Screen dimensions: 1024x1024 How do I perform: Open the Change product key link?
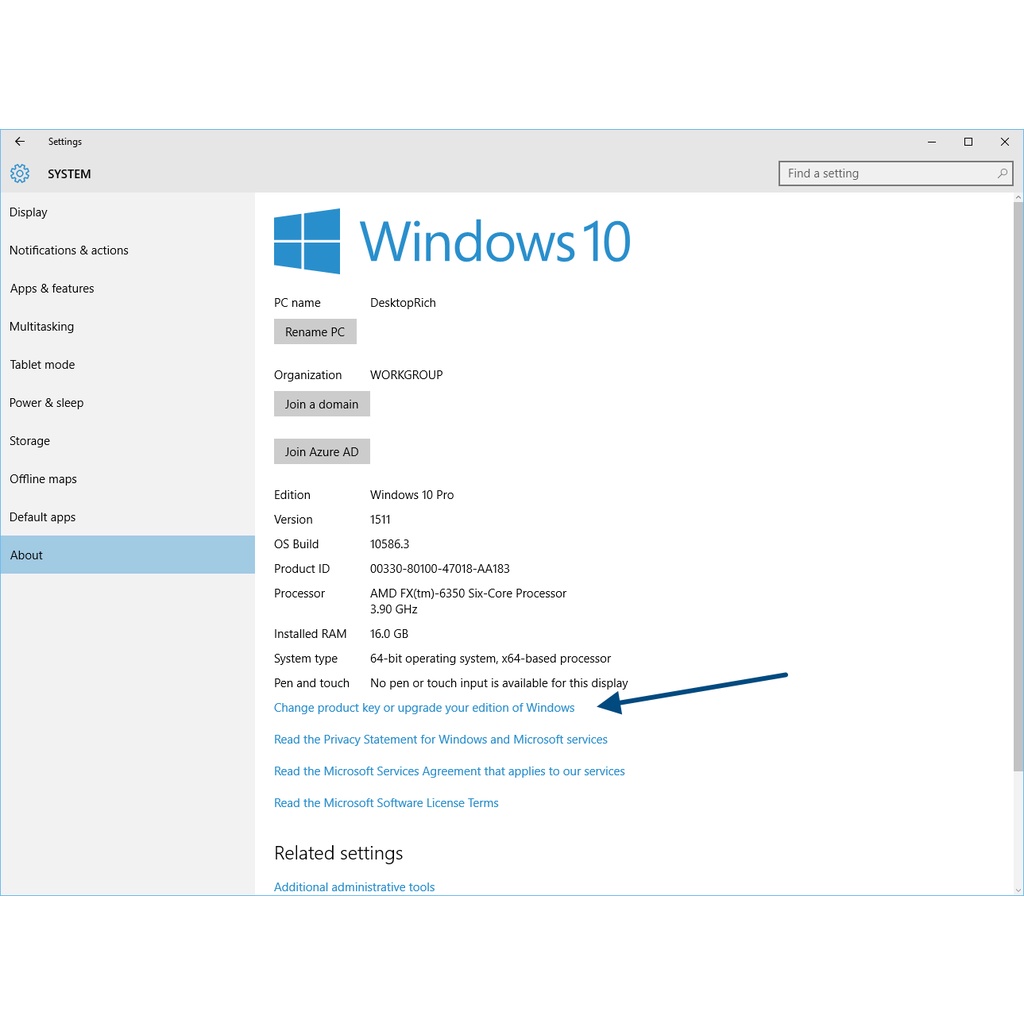tap(424, 708)
